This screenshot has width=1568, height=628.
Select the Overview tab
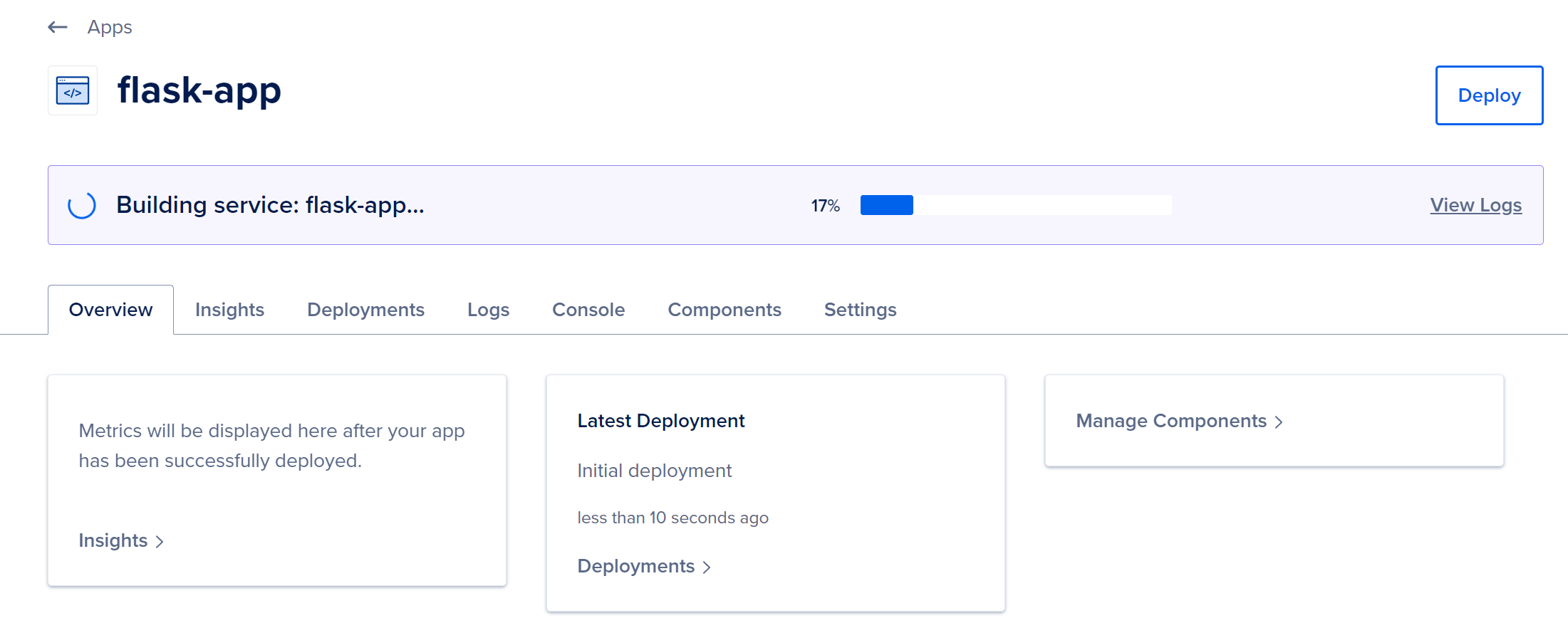(110, 310)
